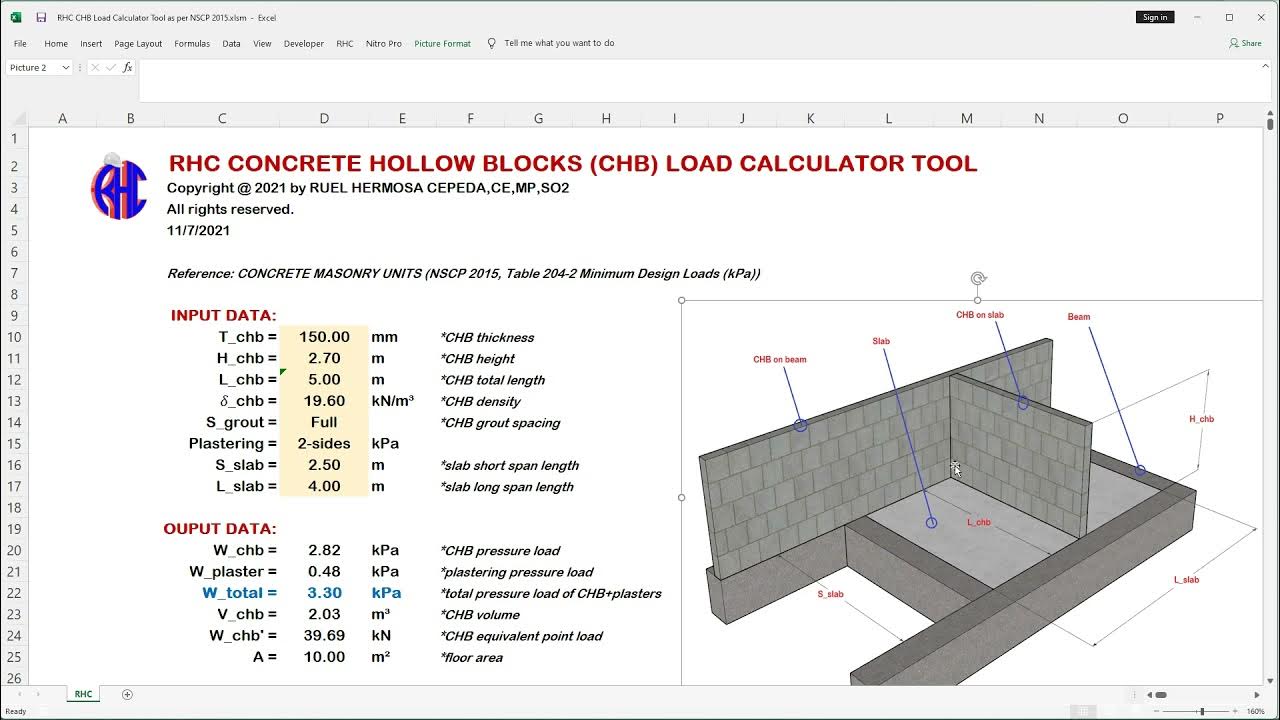The image size is (1280, 720).
Task: Adjust the zoom slider handle
Action: tap(1201, 711)
